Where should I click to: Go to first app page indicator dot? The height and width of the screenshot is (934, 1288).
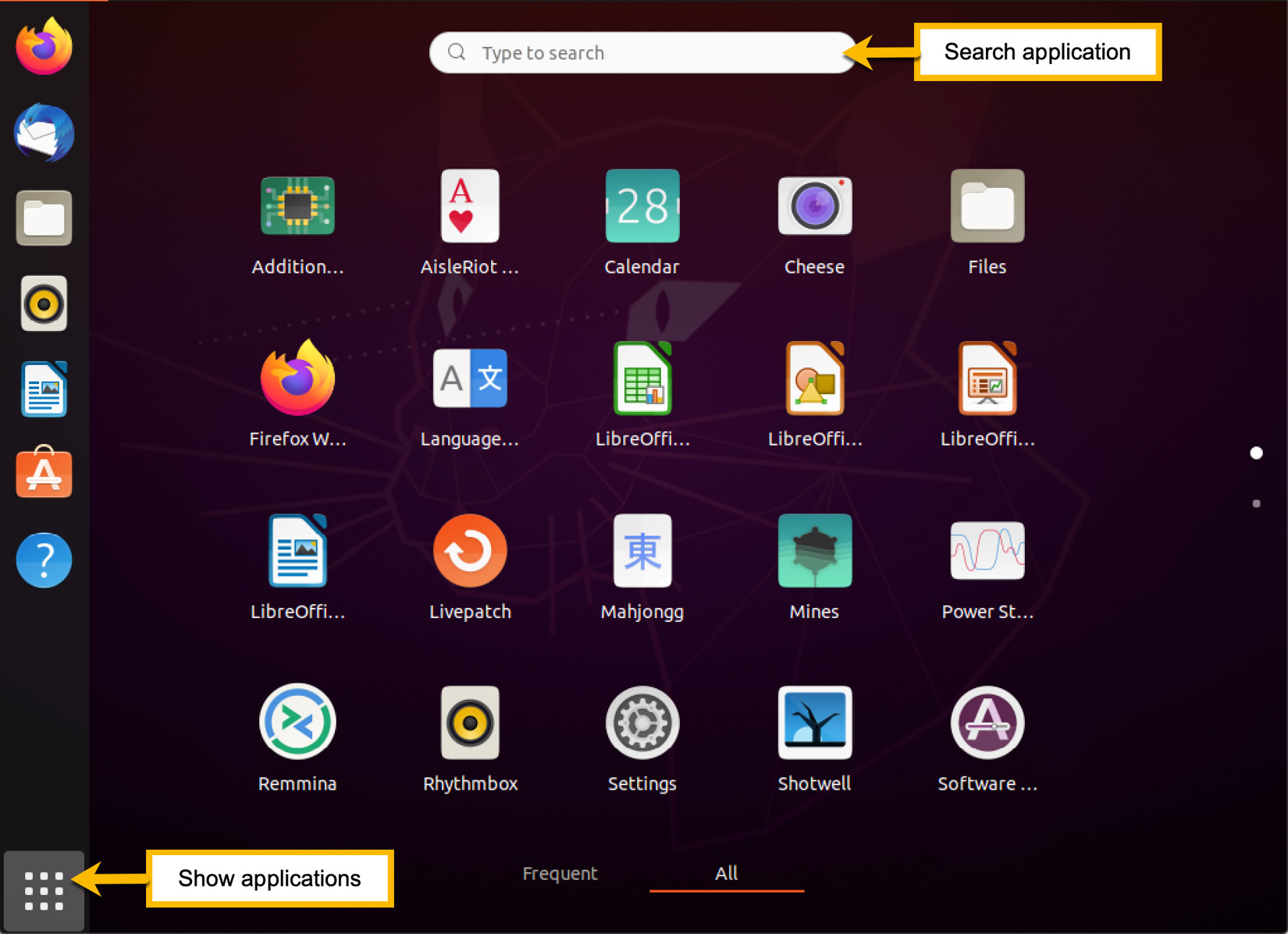pos(1256,453)
